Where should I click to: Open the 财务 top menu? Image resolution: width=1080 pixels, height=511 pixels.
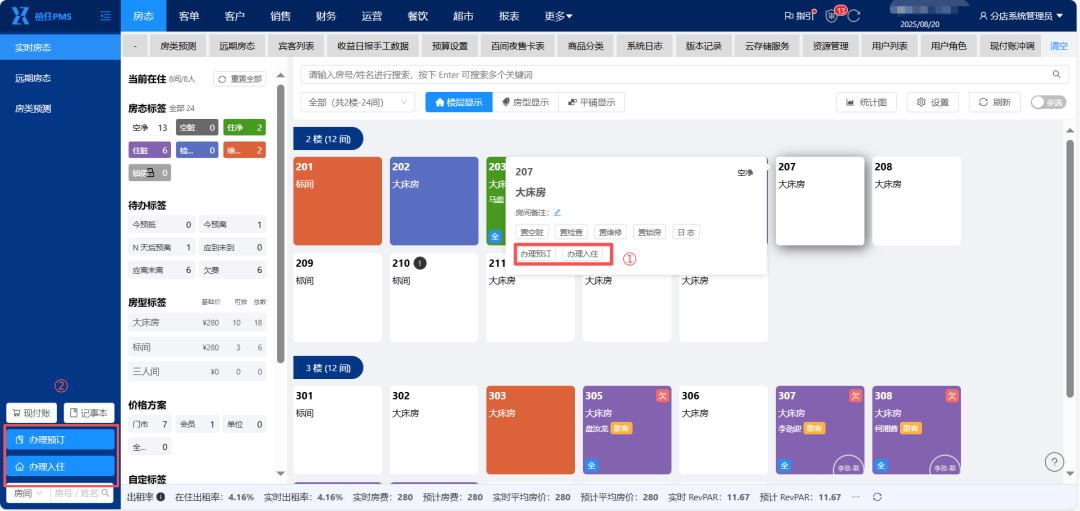(x=326, y=16)
